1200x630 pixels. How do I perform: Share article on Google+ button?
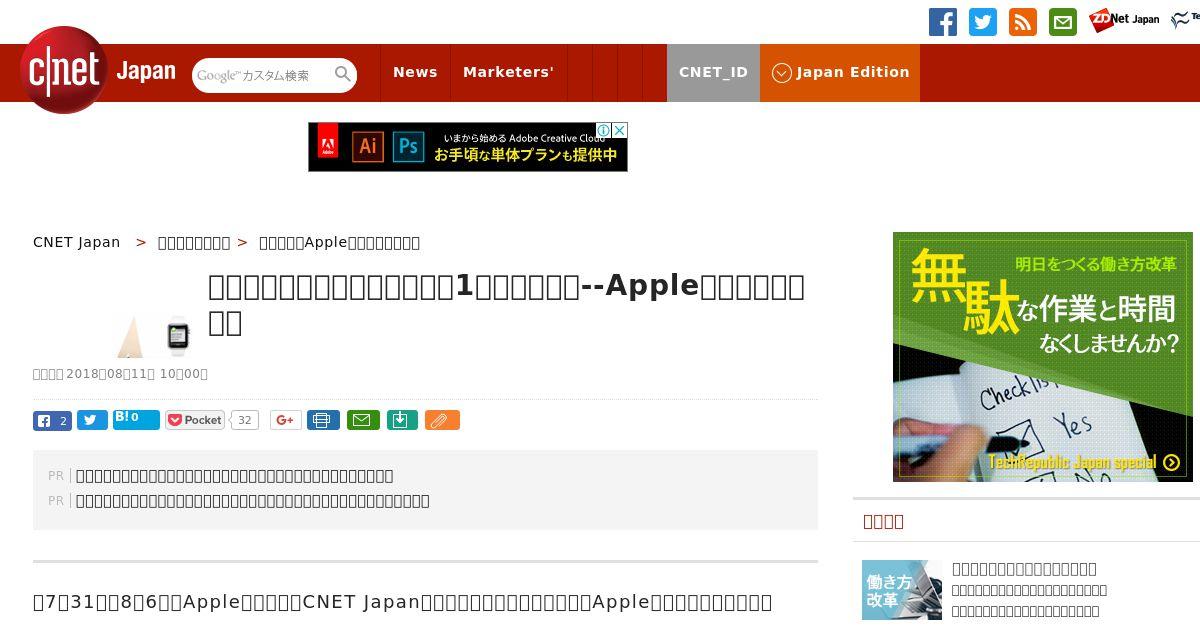tap(285, 420)
